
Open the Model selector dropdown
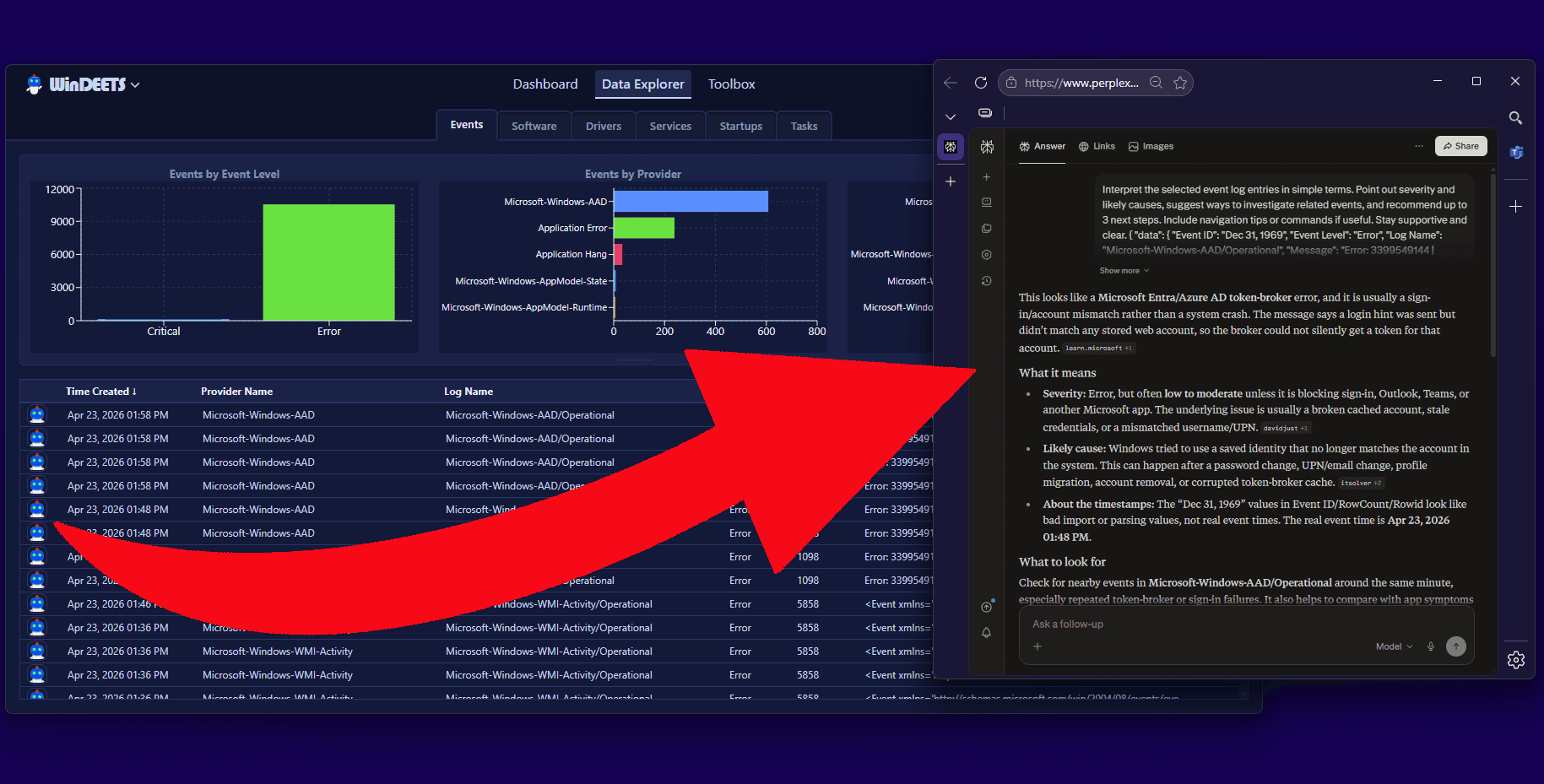[1394, 646]
